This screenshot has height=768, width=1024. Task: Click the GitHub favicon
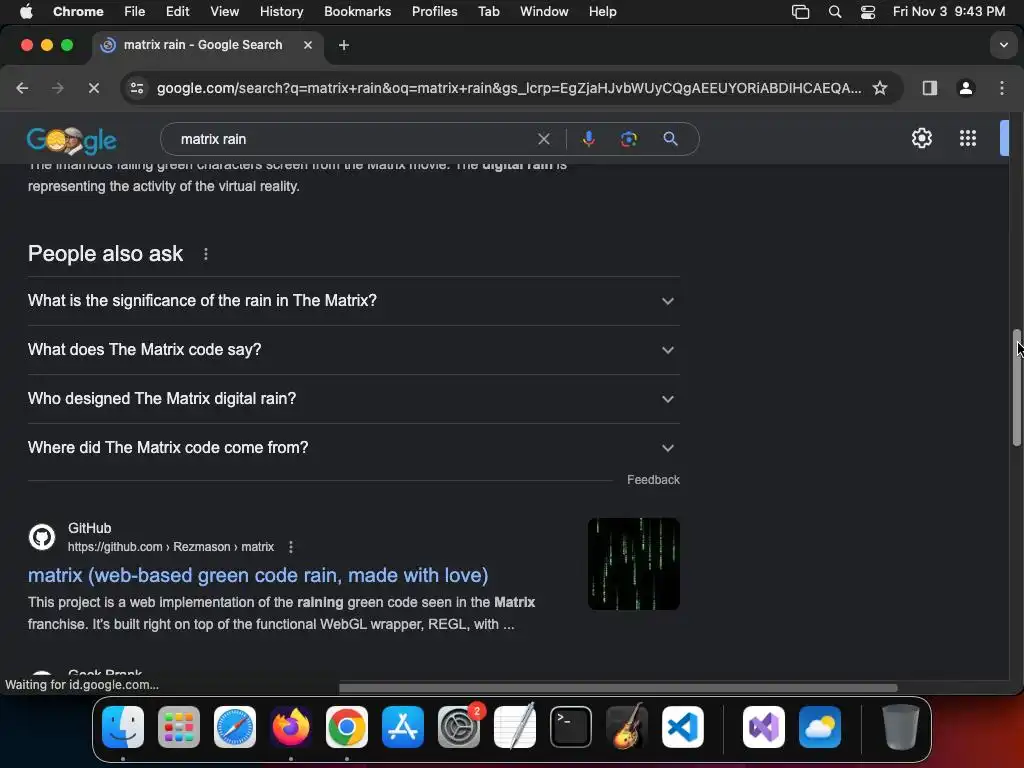[42, 537]
